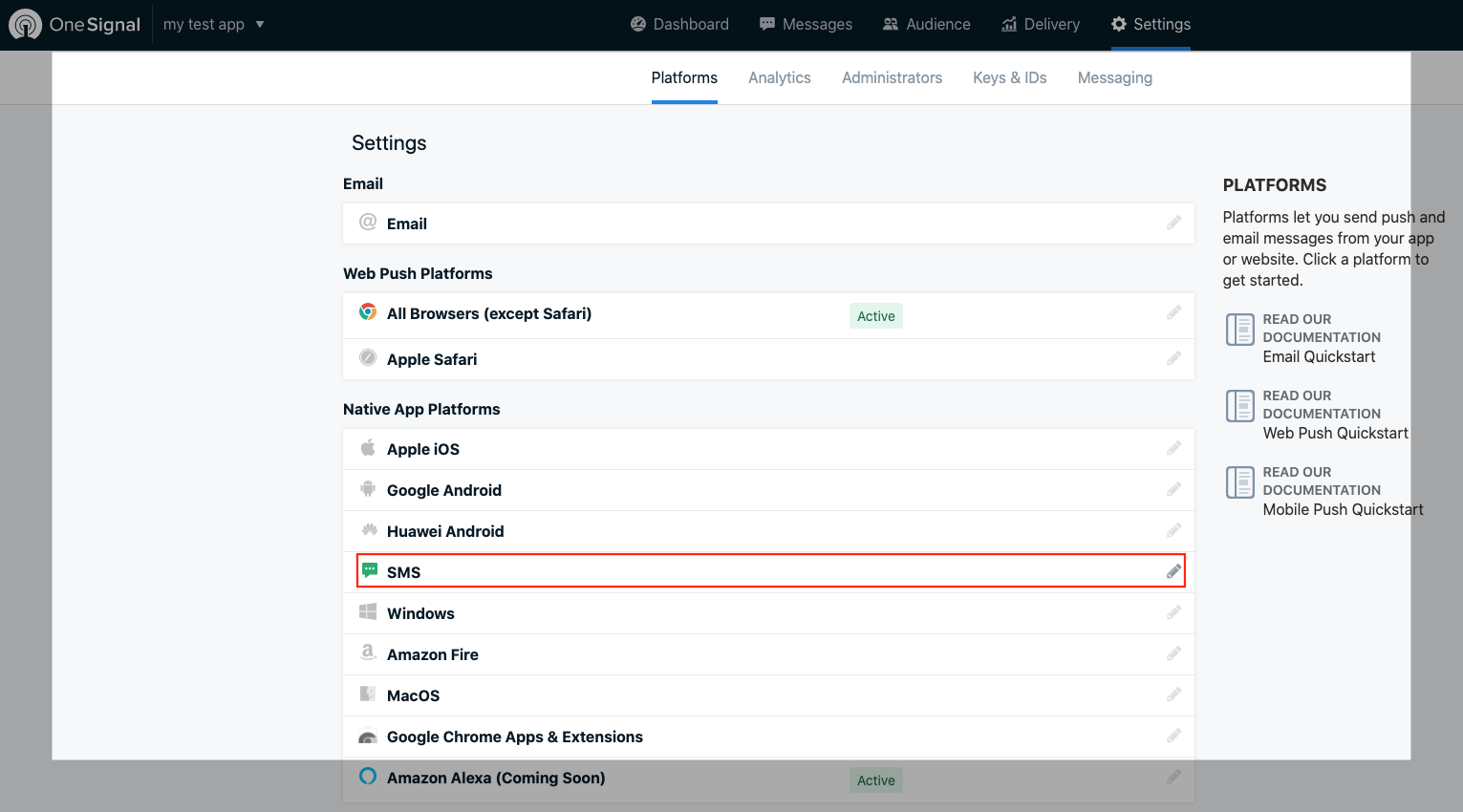Click the MacOS Finder icon
This screenshot has height=812, width=1463.
[368, 694]
